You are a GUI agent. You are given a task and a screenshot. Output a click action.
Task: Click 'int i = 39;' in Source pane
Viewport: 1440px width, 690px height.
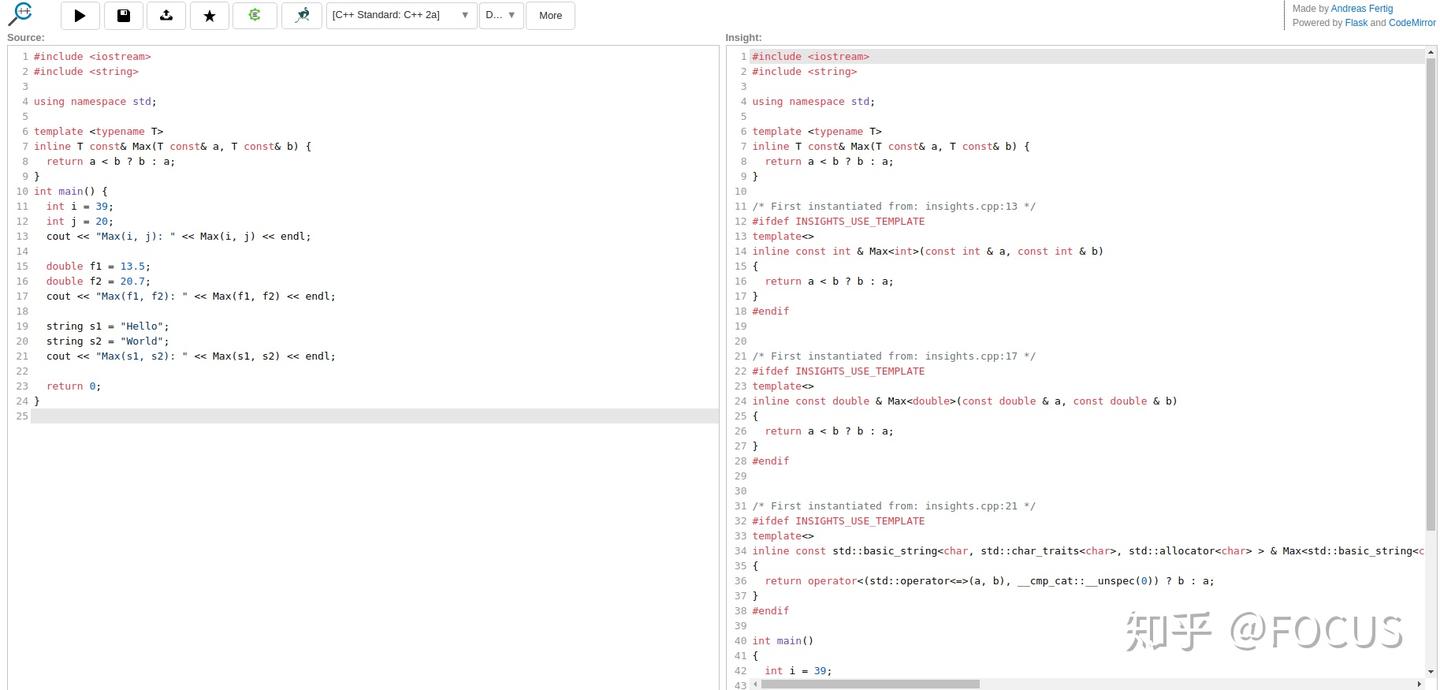80,206
